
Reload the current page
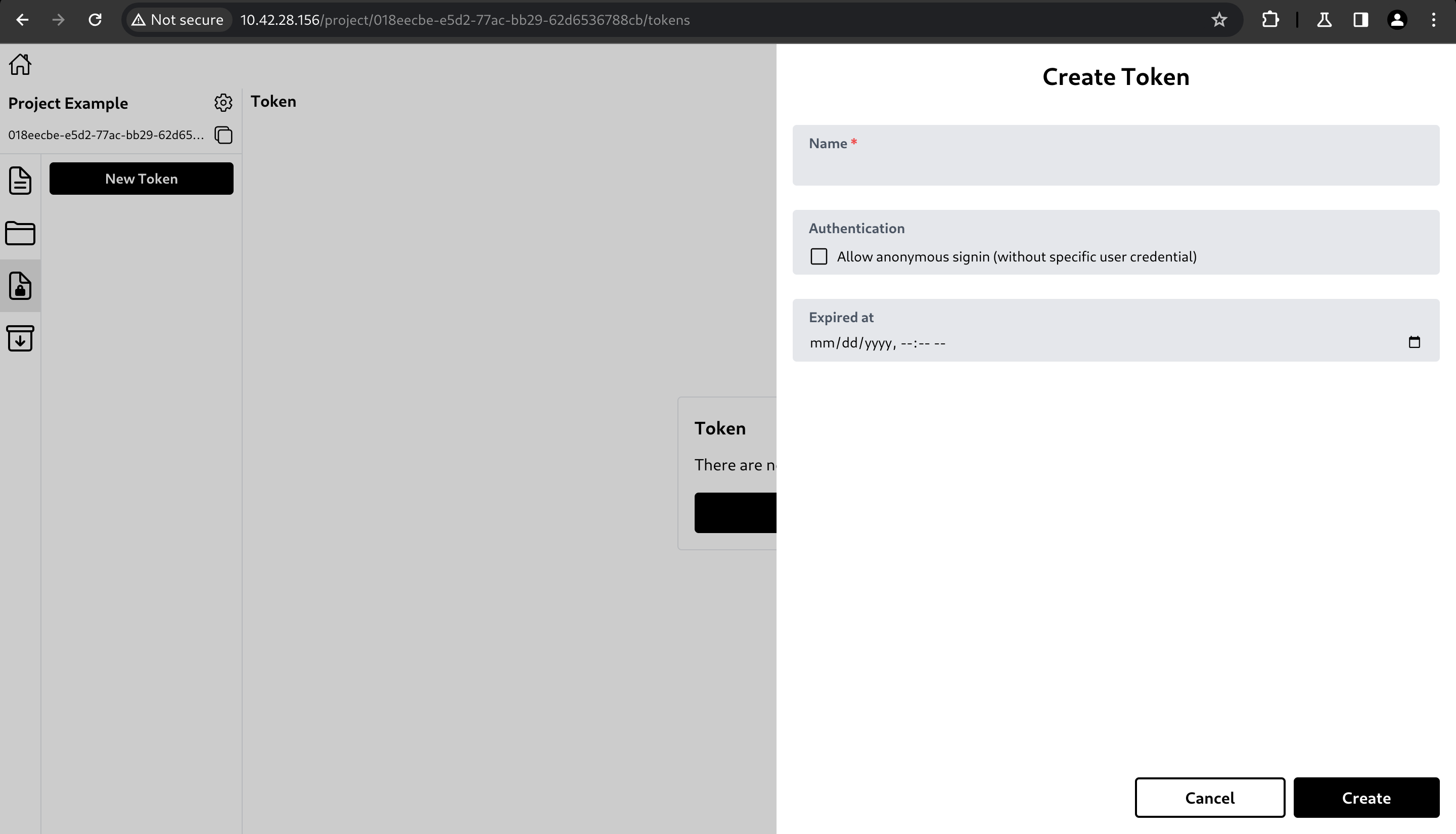pyautogui.click(x=96, y=20)
